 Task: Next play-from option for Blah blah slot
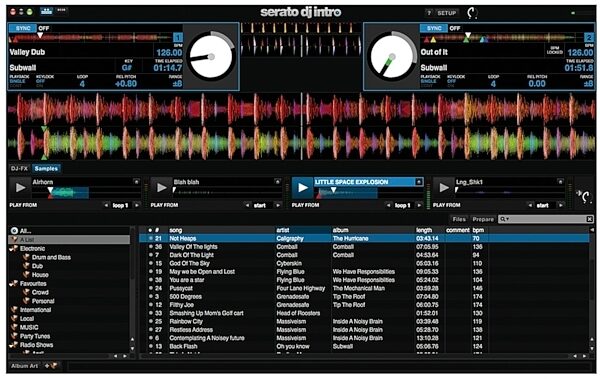pos(277,205)
